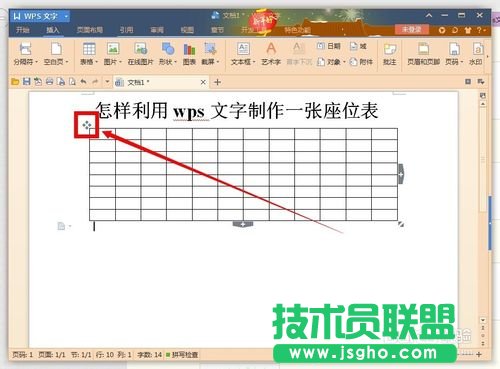Screen dimensions: 500x369
Task: Add a row with bottom plus handle
Action: (x=243, y=224)
